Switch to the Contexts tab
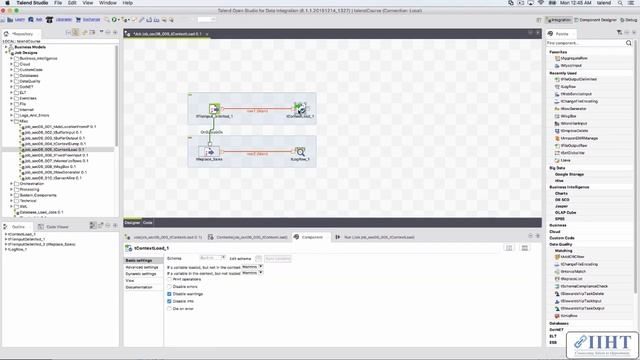 (x=249, y=237)
